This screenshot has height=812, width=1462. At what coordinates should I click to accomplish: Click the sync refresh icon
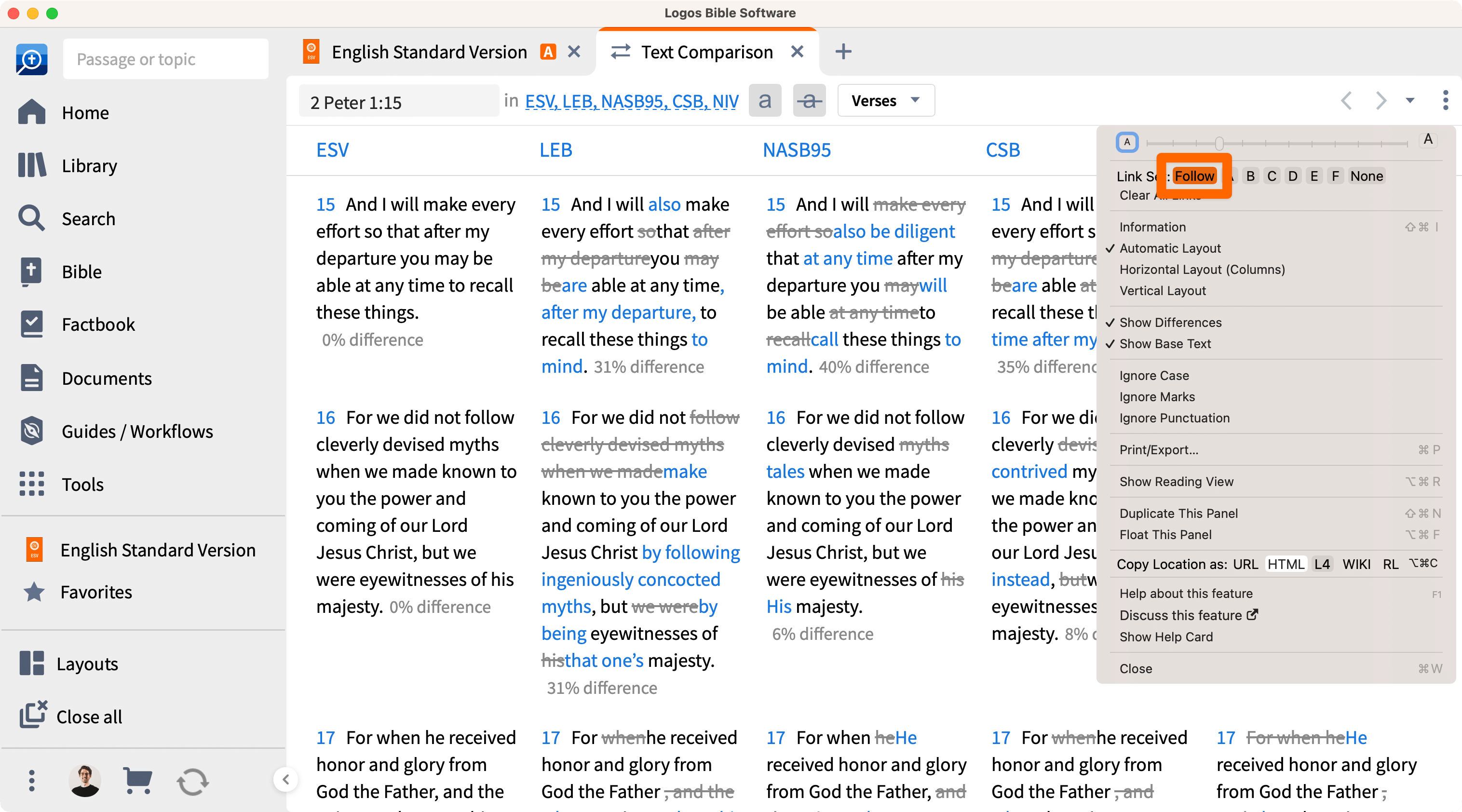pos(192,781)
